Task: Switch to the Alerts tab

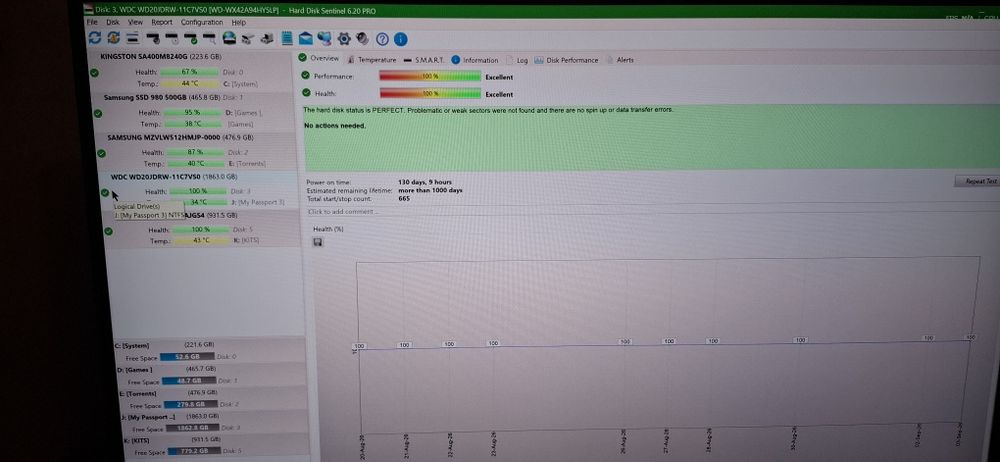Action: click(x=620, y=60)
